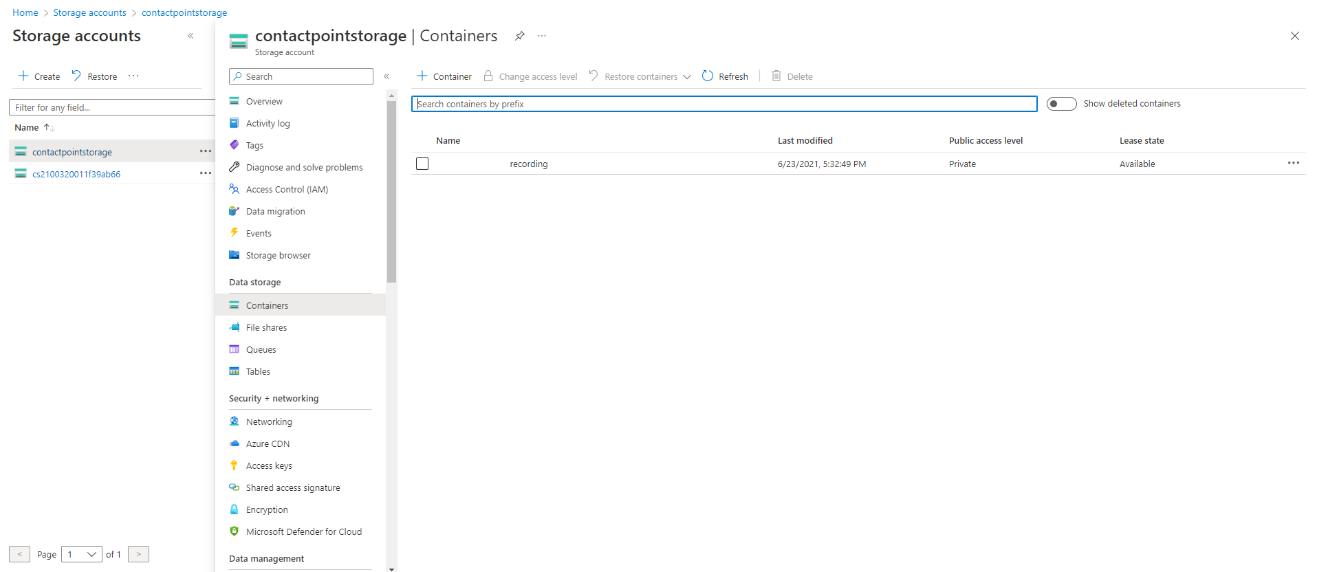Click the Overview menu icon
This screenshot has width=1317, height=572.
[x=234, y=101]
